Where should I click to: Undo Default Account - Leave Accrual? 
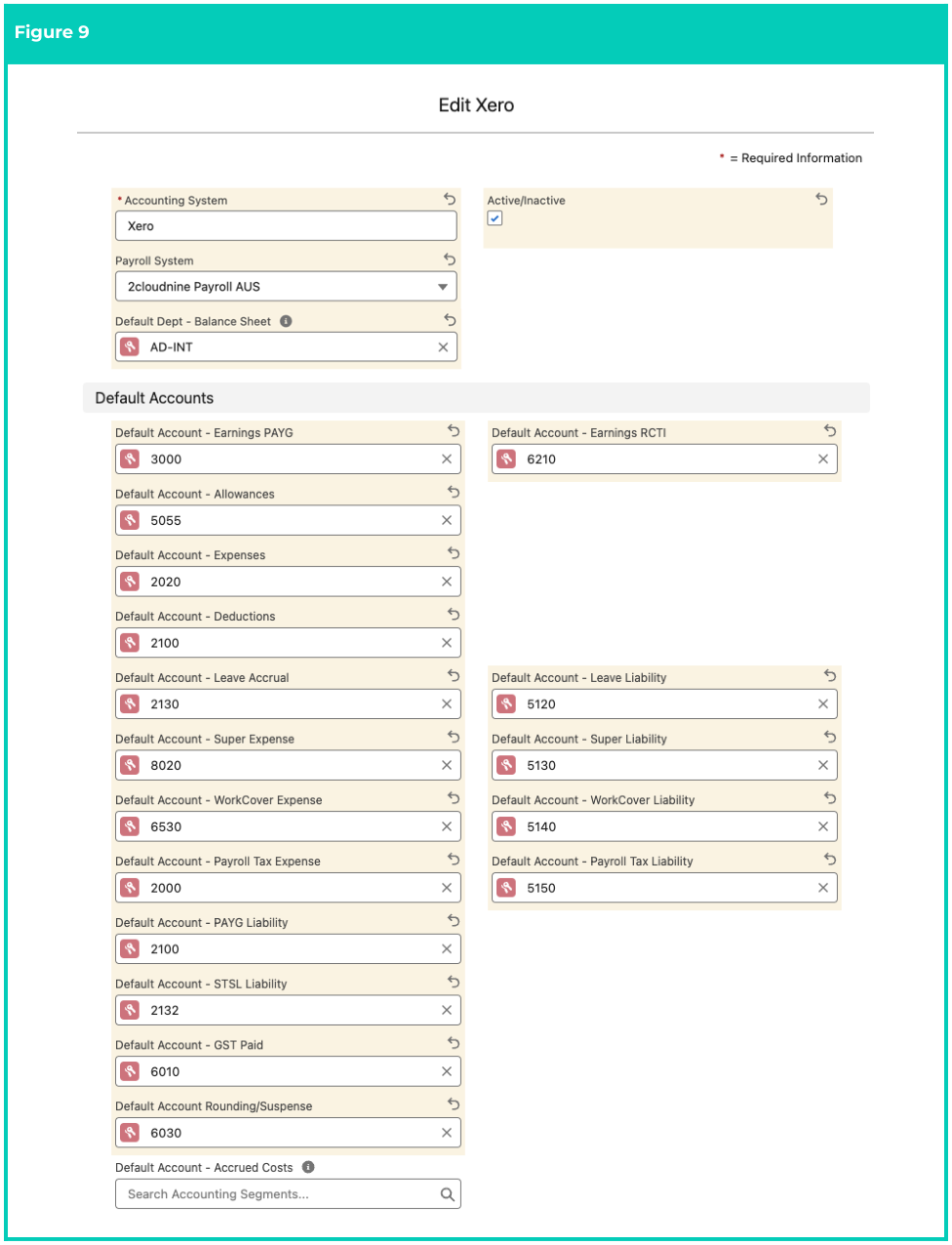point(454,675)
